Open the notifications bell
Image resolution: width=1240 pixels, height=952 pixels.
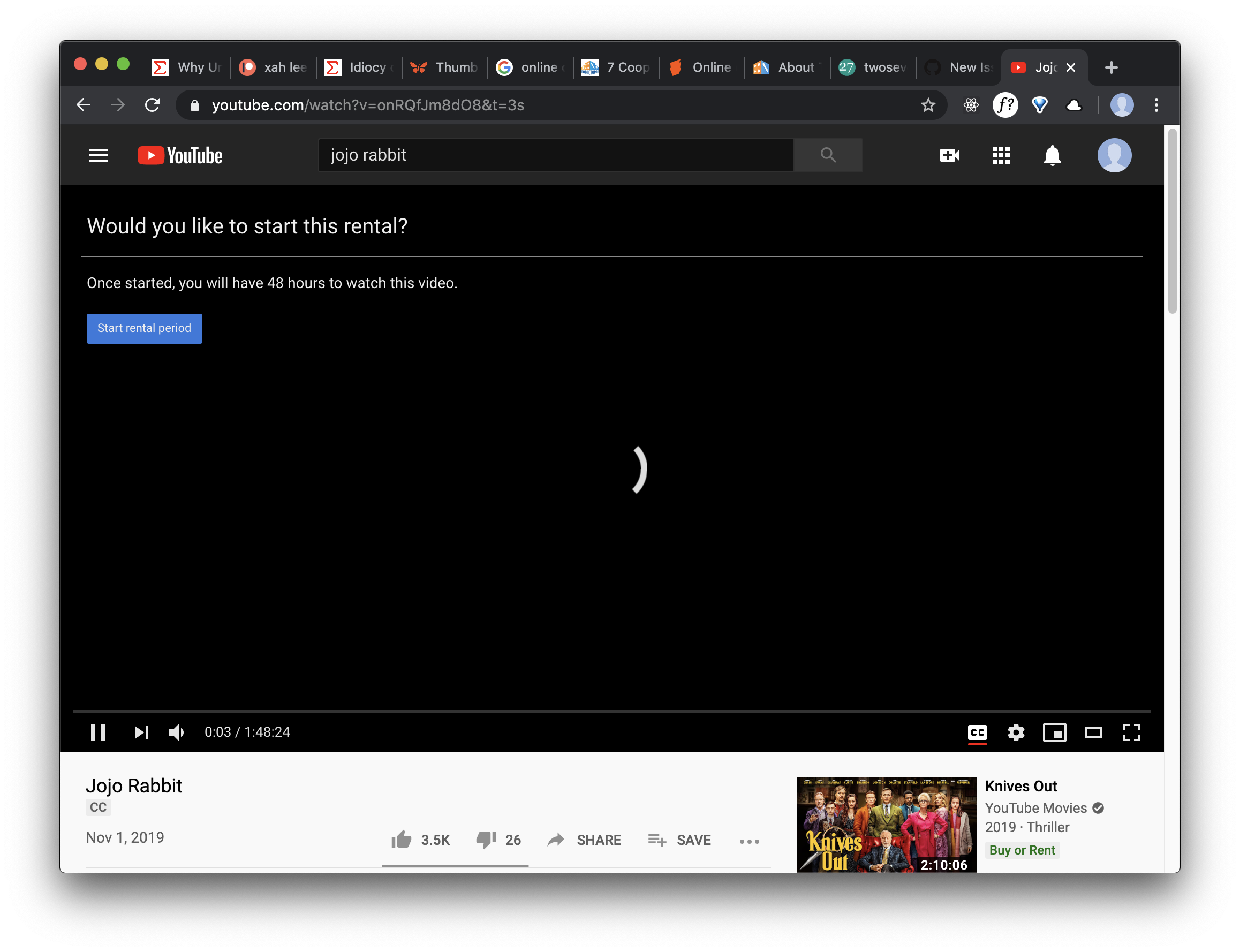[1053, 155]
